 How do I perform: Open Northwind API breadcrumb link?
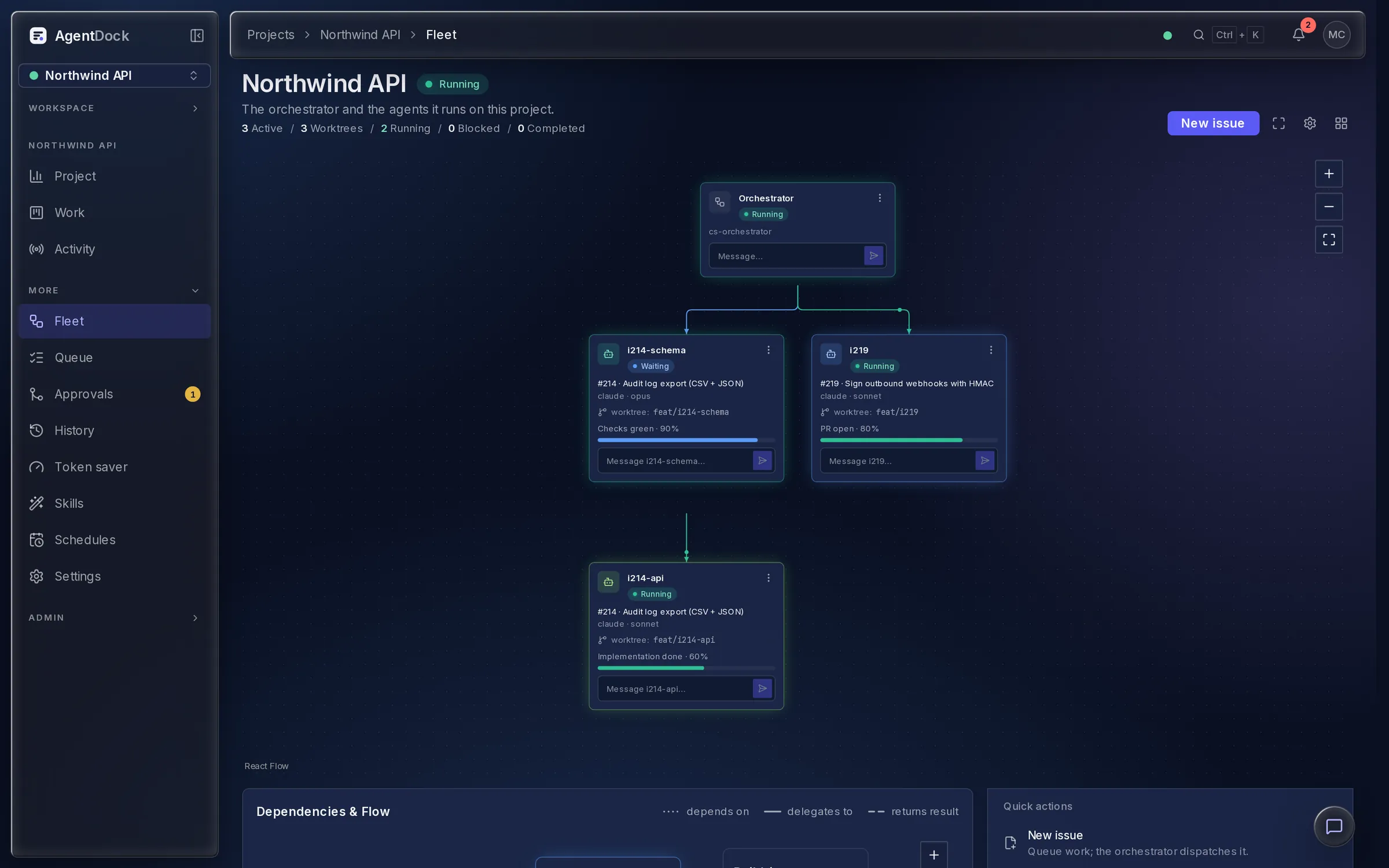coord(360,35)
